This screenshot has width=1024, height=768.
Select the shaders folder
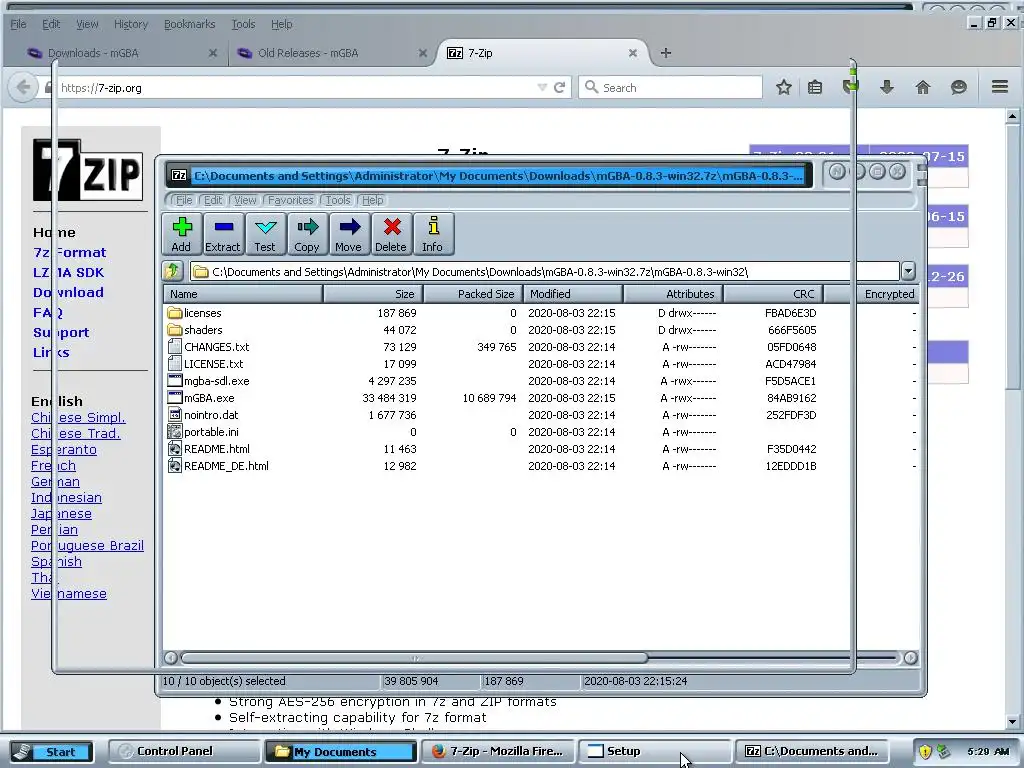[203, 330]
